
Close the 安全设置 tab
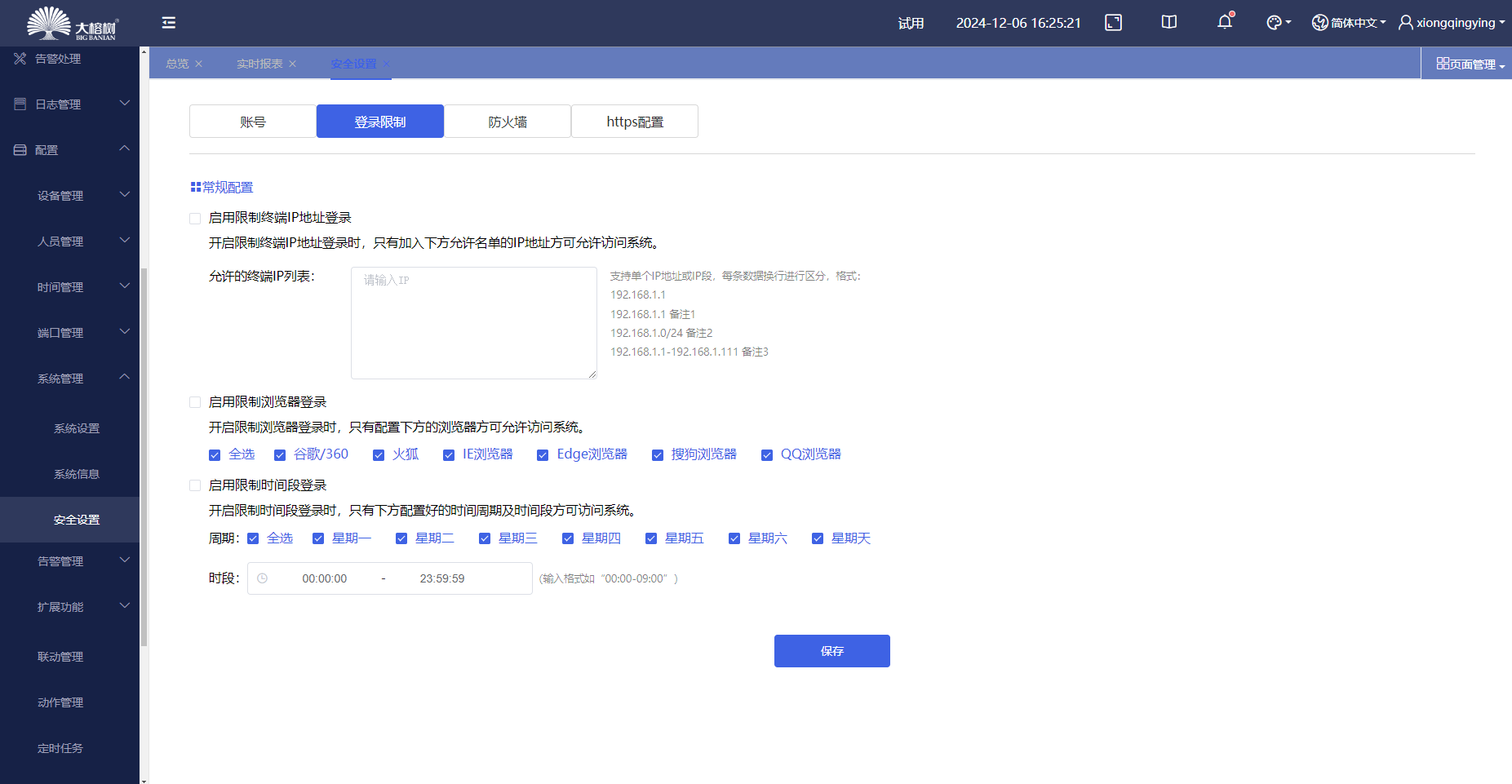pos(386,64)
